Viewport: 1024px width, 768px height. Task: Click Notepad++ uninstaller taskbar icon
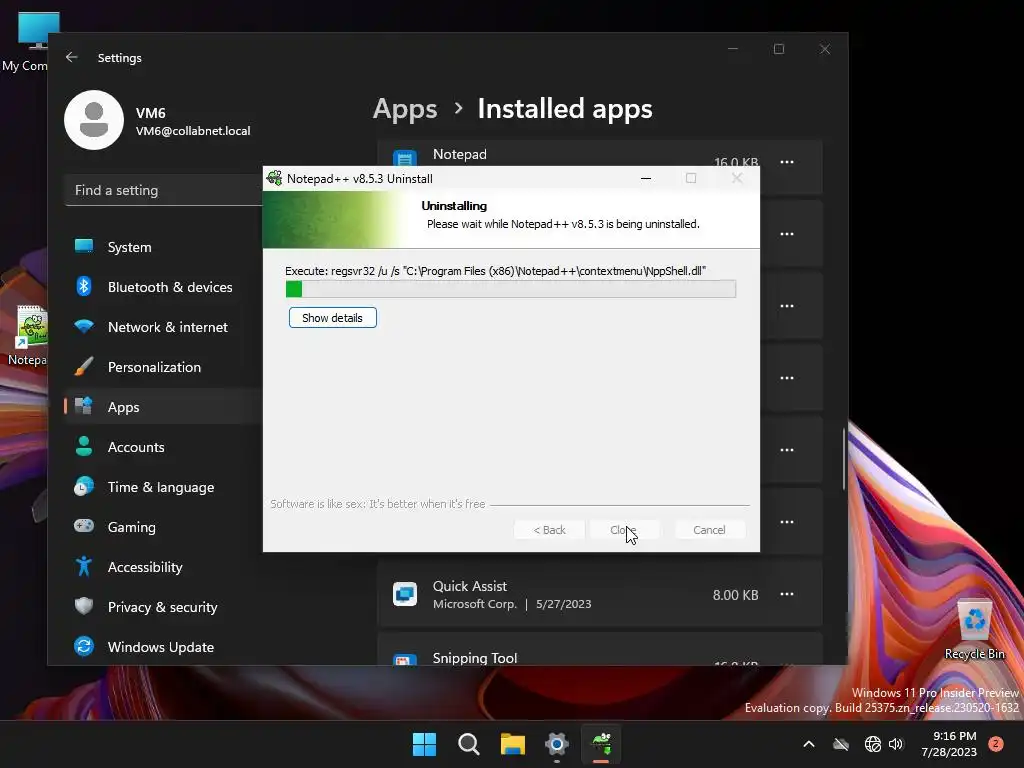[601, 743]
